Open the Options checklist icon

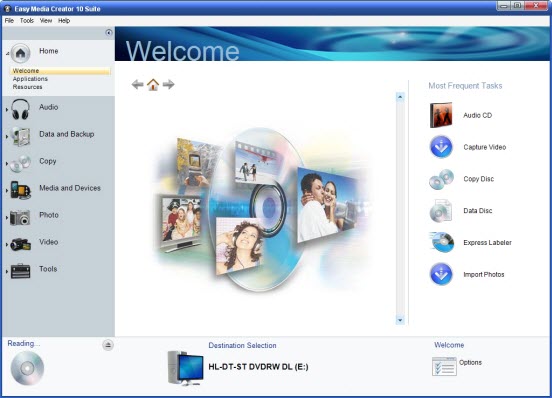[x=444, y=366]
